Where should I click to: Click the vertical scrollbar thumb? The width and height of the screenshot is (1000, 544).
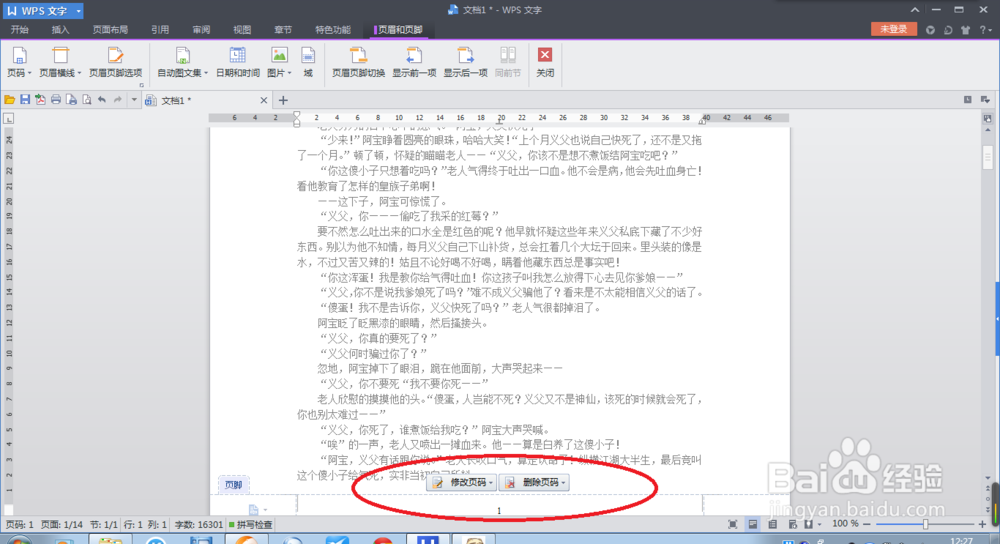(x=988, y=157)
